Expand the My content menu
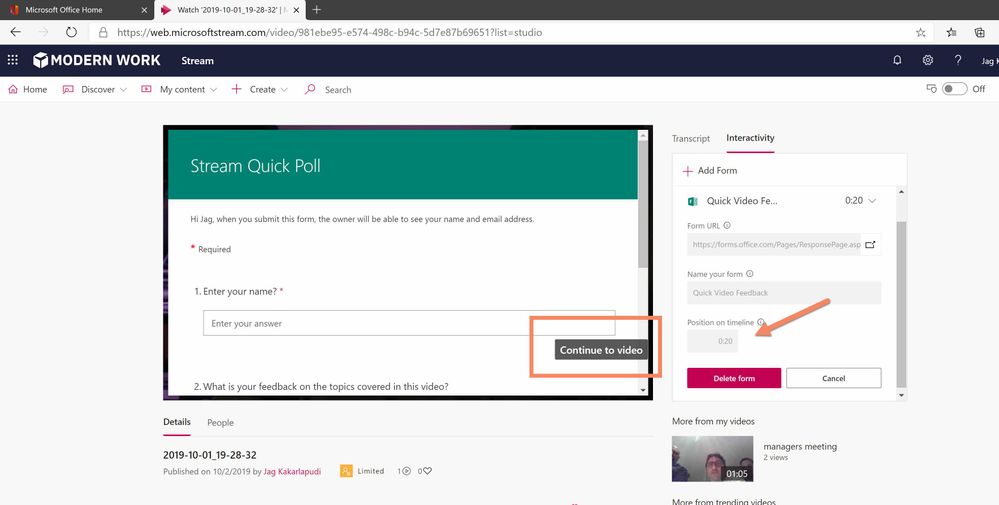Viewport: 999px width, 505px height. [x=179, y=89]
